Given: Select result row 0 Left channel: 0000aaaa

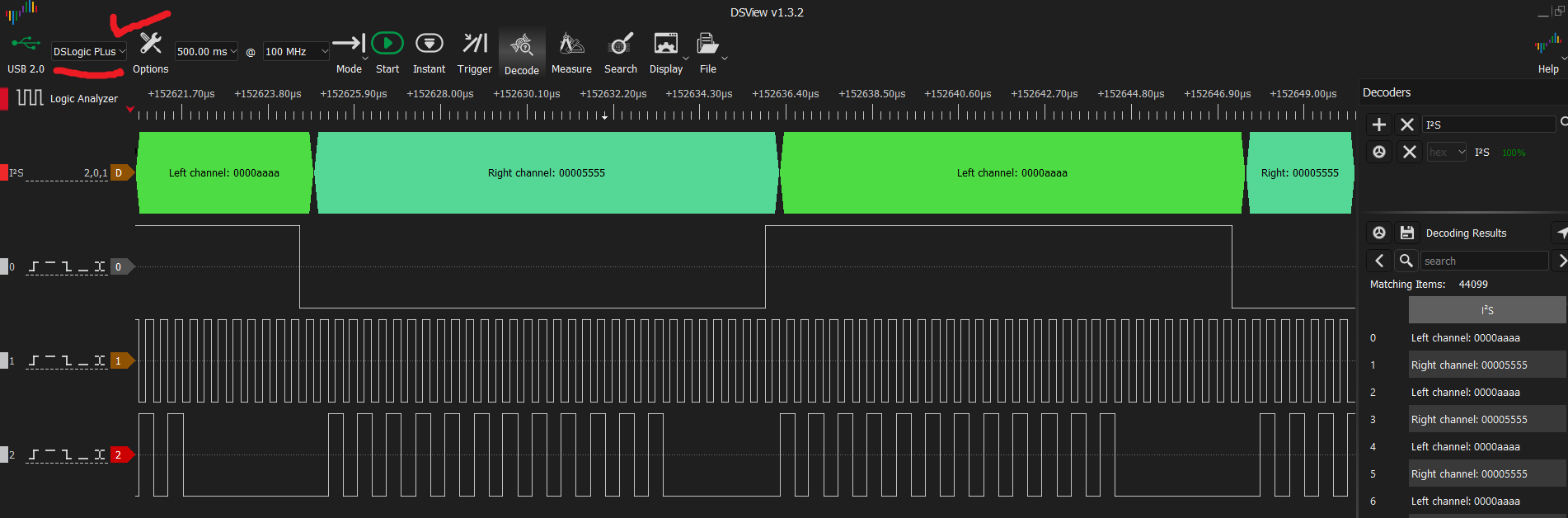Looking at the screenshot, I should coord(1487,337).
